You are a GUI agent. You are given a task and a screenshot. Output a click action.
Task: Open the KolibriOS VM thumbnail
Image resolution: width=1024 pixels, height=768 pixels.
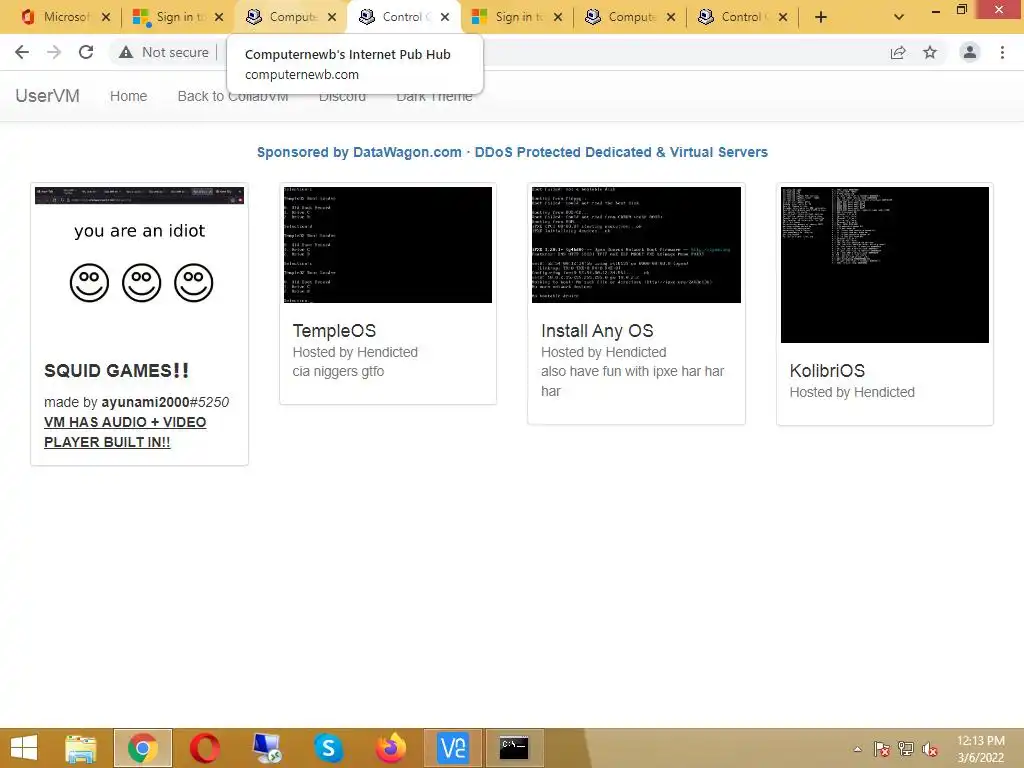tap(885, 264)
